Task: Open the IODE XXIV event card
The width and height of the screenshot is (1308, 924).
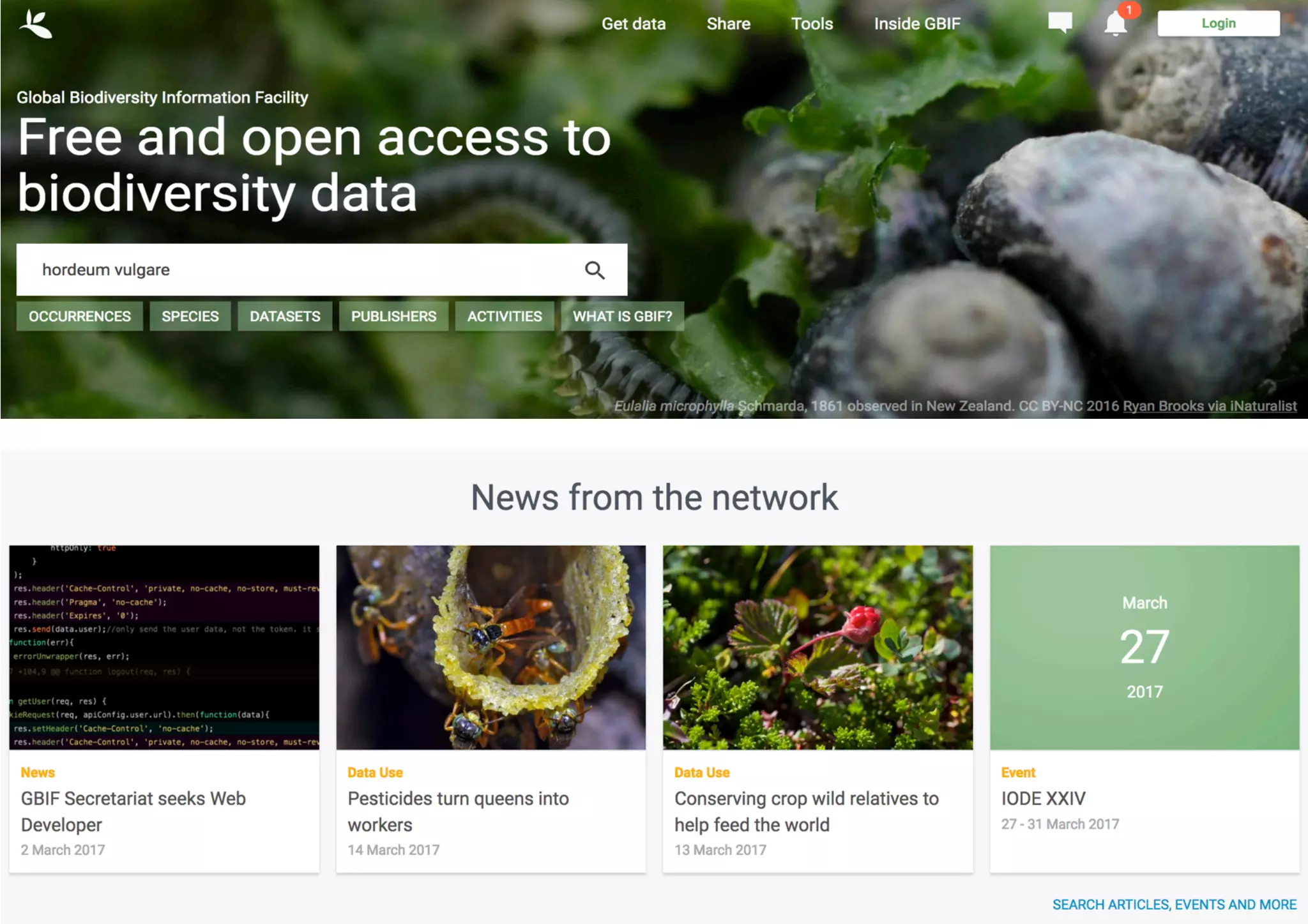Action: coord(1144,708)
